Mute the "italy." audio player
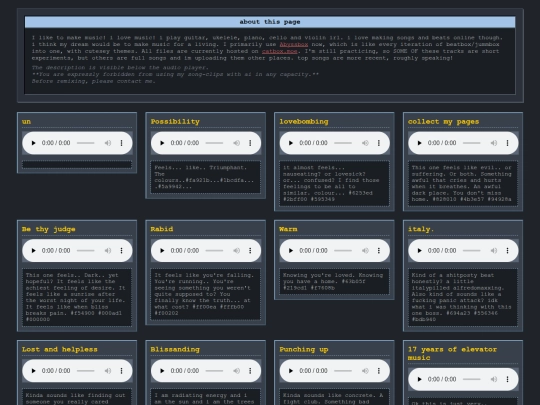 [x=494, y=250]
